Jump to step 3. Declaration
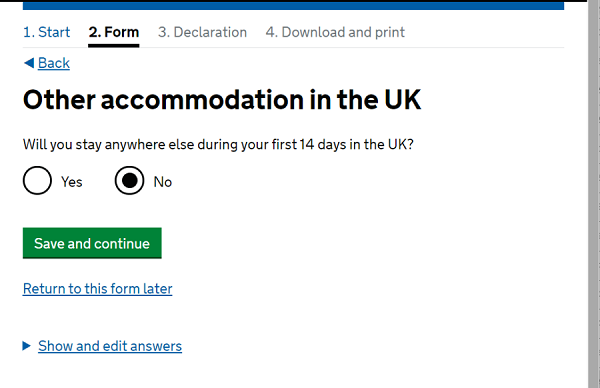This screenshot has width=600, height=388. click(x=202, y=32)
